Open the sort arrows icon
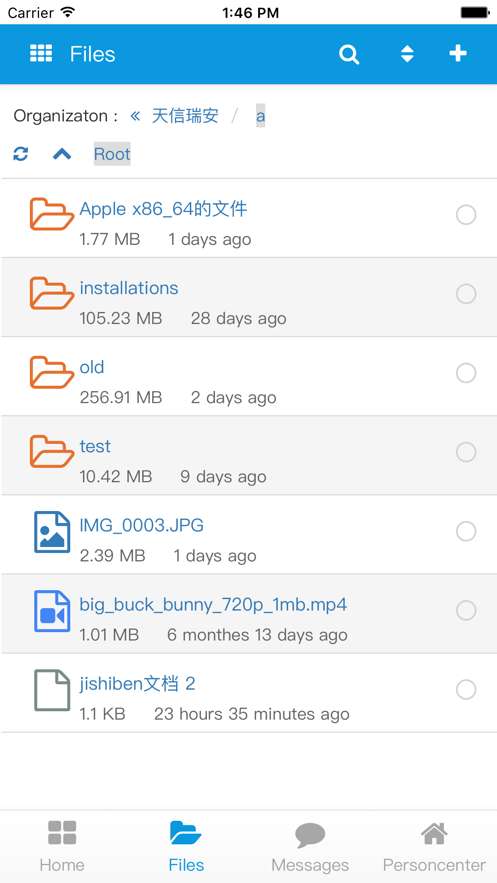This screenshot has width=497, height=883. point(407,53)
